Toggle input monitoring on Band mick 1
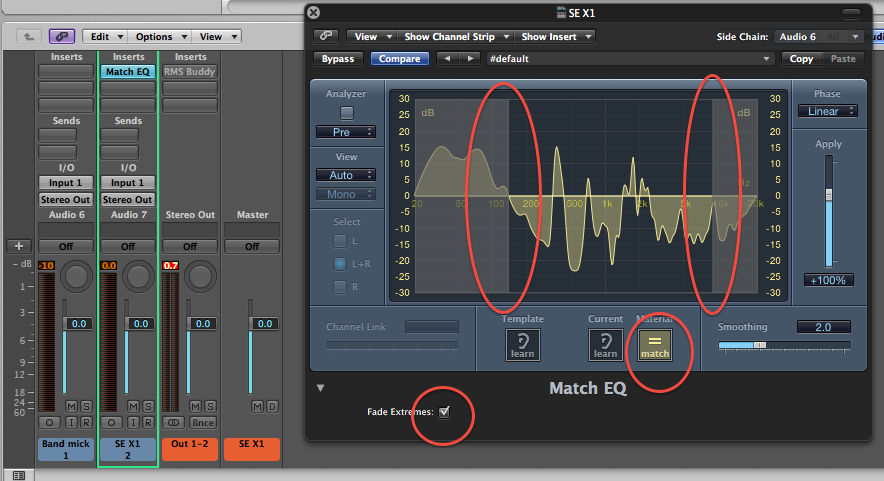This screenshot has height=481, width=884. pos(72,422)
